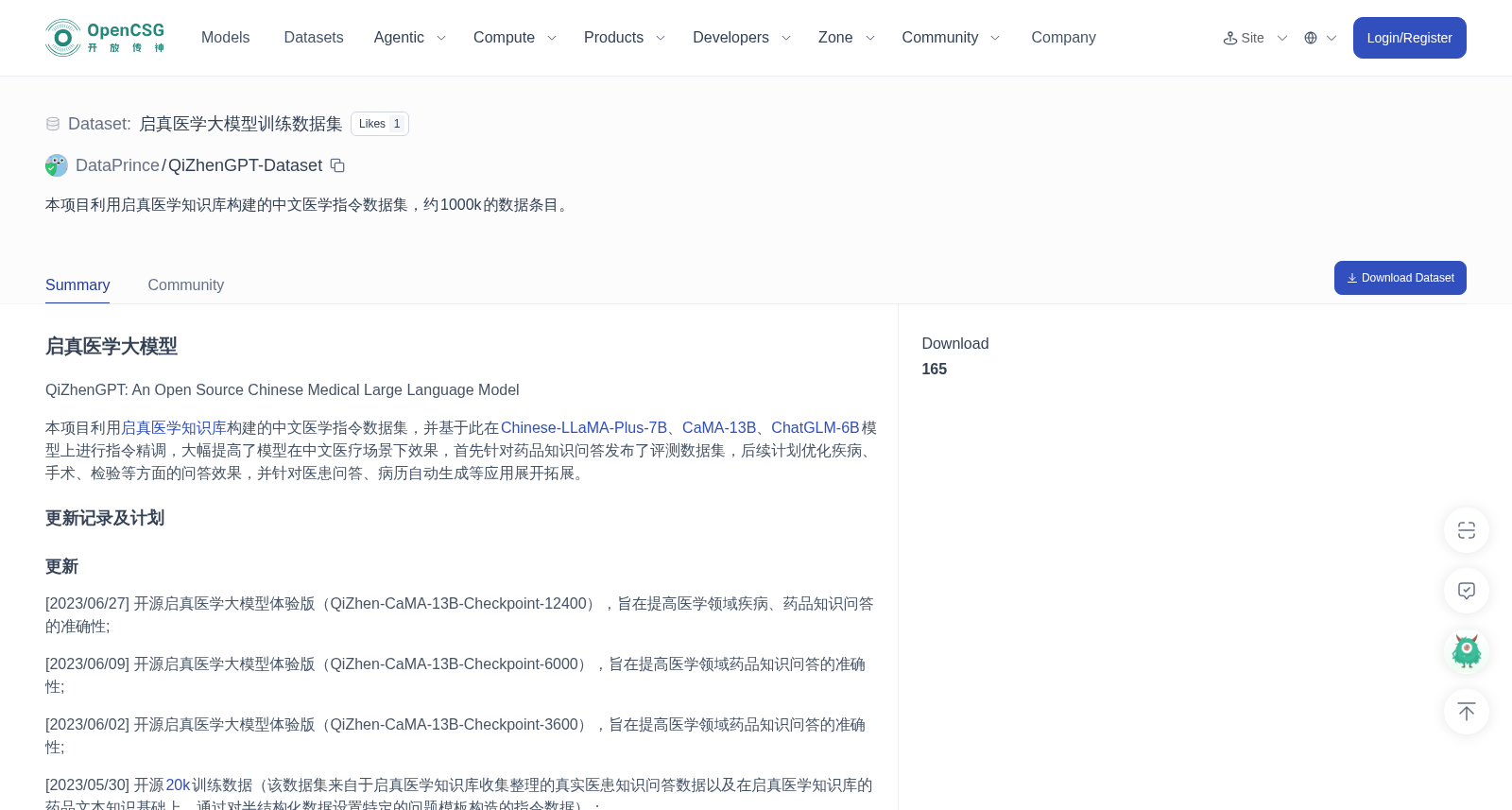Image resolution: width=1512 pixels, height=810 pixels.
Task: Click the OpenCSG logo
Action: [105, 38]
